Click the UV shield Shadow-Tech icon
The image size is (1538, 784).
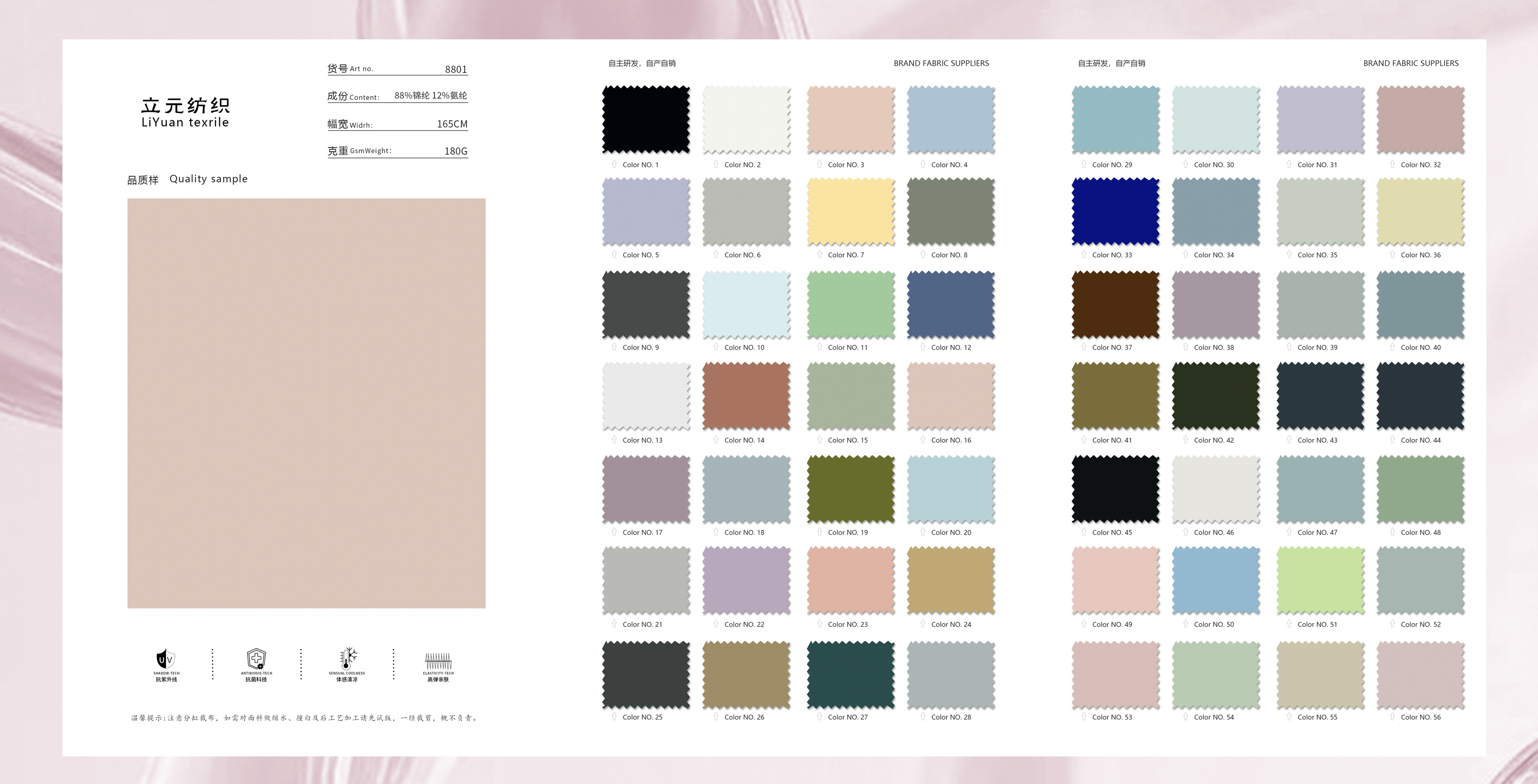coord(166,658)
